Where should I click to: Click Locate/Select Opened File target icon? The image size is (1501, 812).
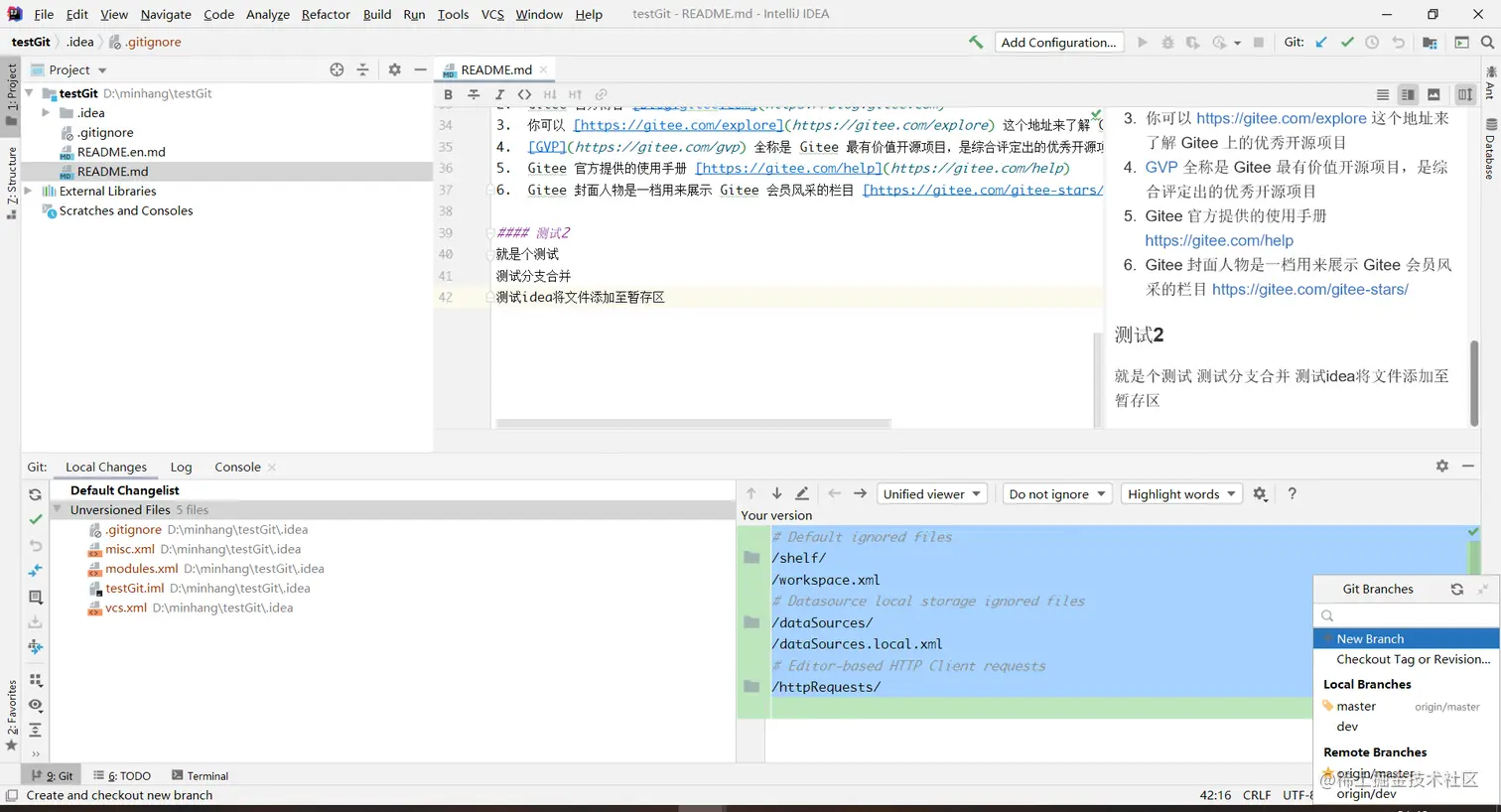click(x=337, y=69)
